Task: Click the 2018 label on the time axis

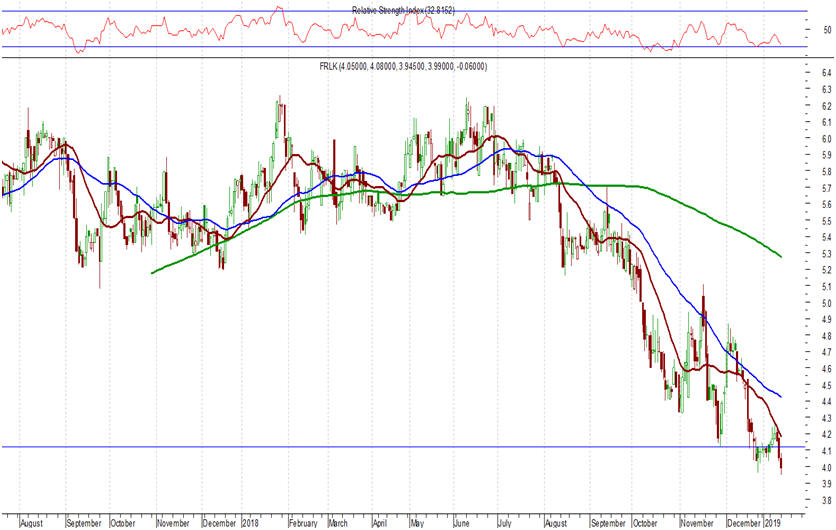Action: (250, 522)
